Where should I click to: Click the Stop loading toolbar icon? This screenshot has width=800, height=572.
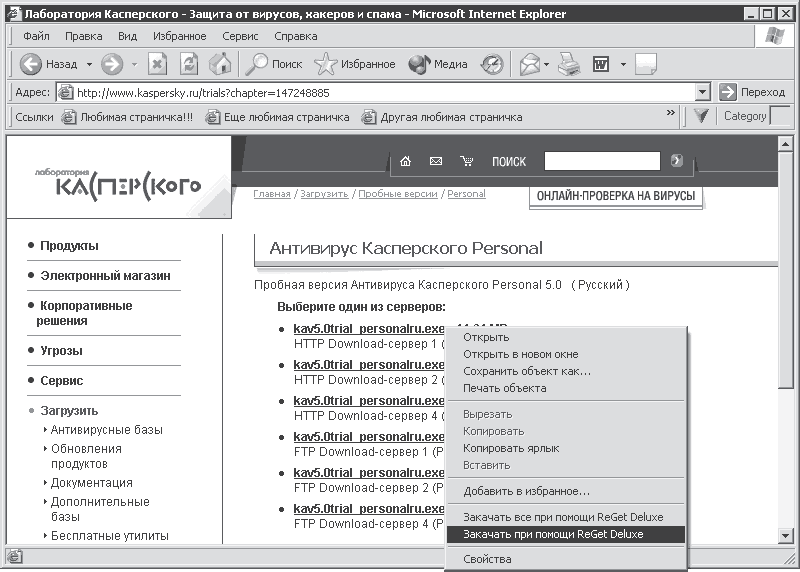click(x=158, y=64)
